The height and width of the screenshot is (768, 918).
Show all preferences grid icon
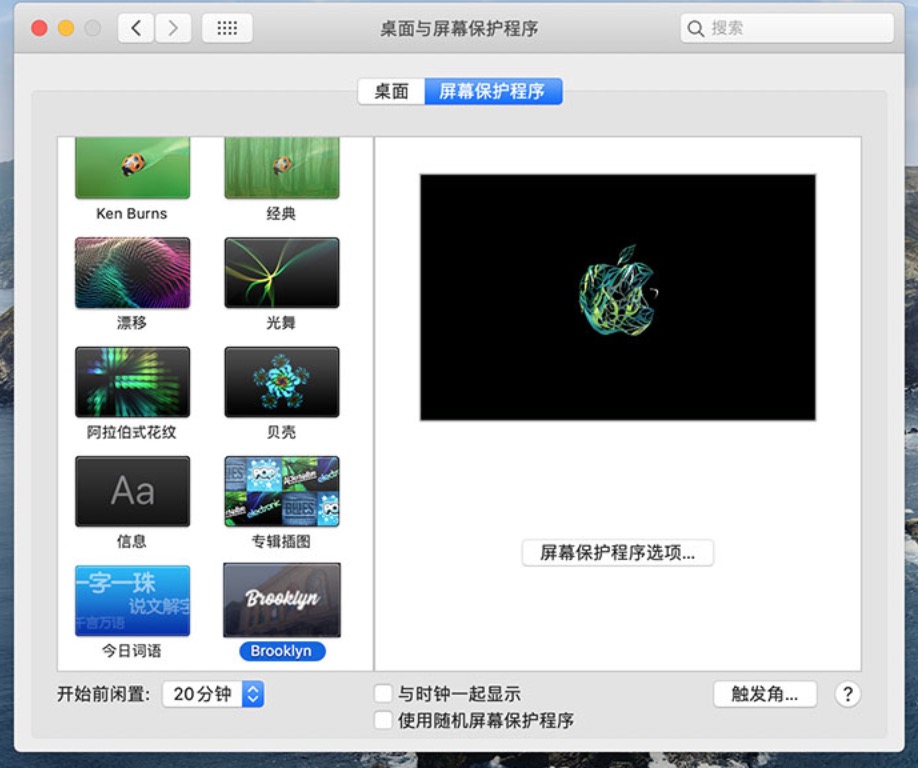(x=227, y=28)
